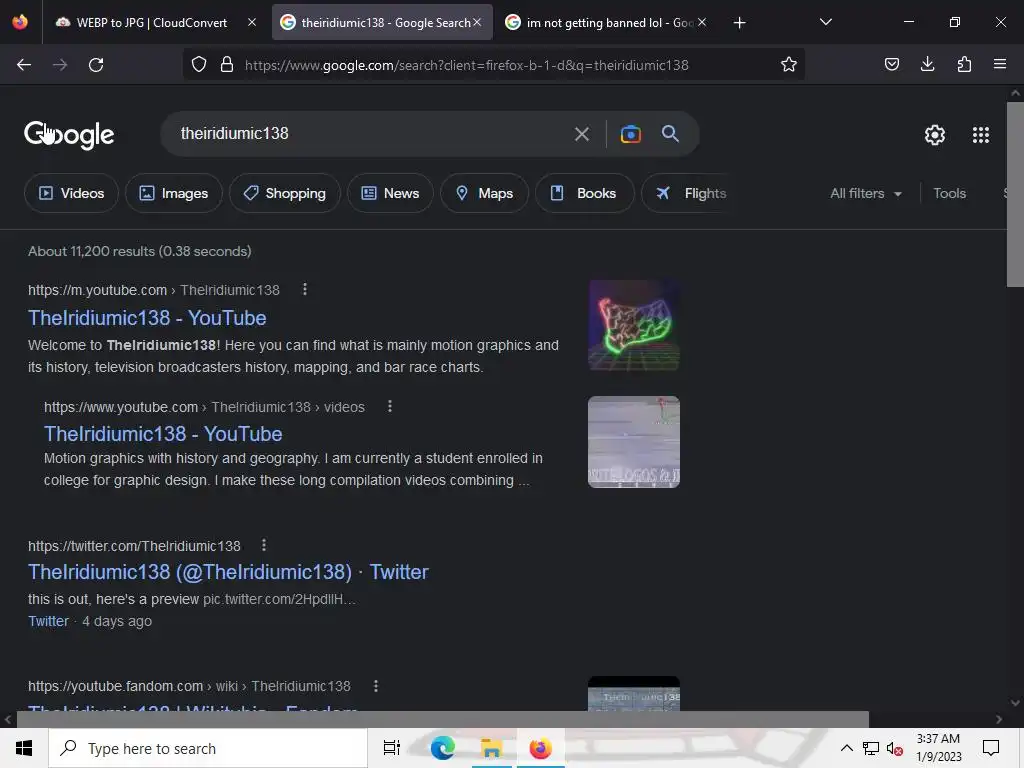Filter results by Videos
Viewport: 1024px width, 768px height.
point(71,193)
